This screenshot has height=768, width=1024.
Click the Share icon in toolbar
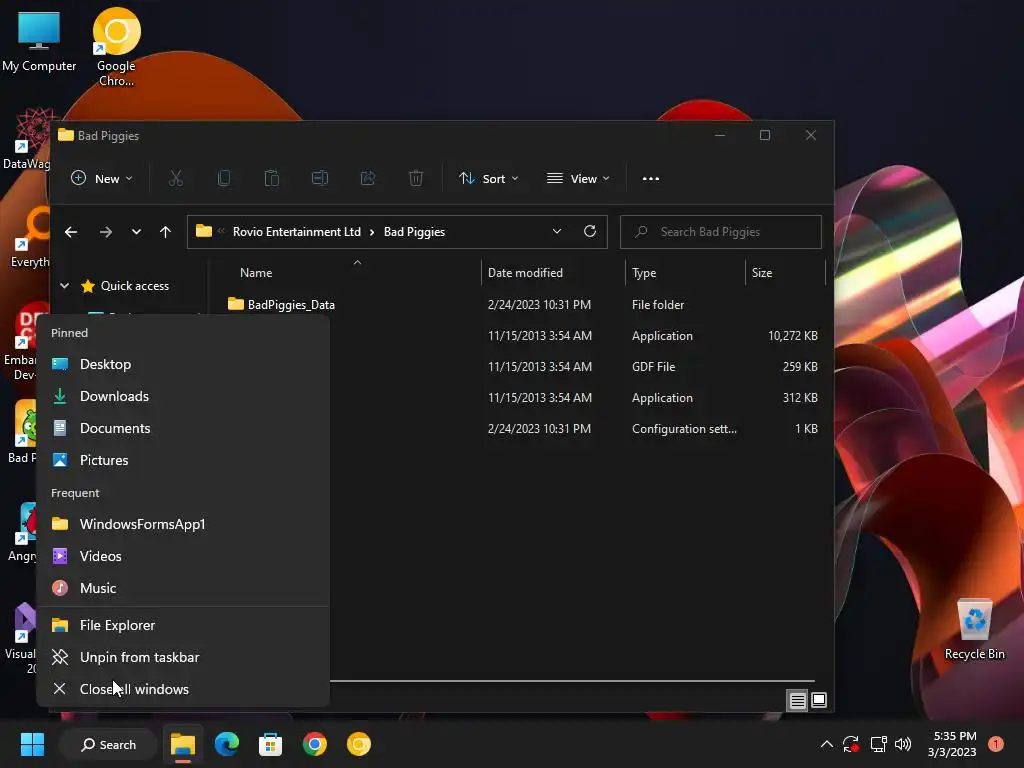(x=368, y=178)
